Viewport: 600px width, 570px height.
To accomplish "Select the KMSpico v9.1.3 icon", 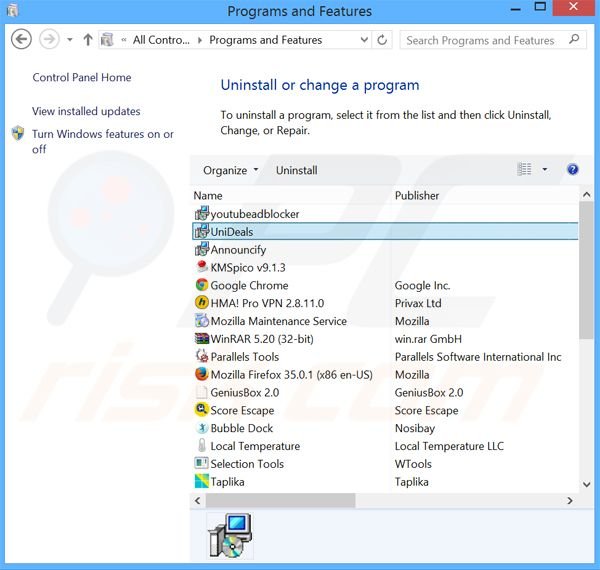I will (x=202, y=267).
